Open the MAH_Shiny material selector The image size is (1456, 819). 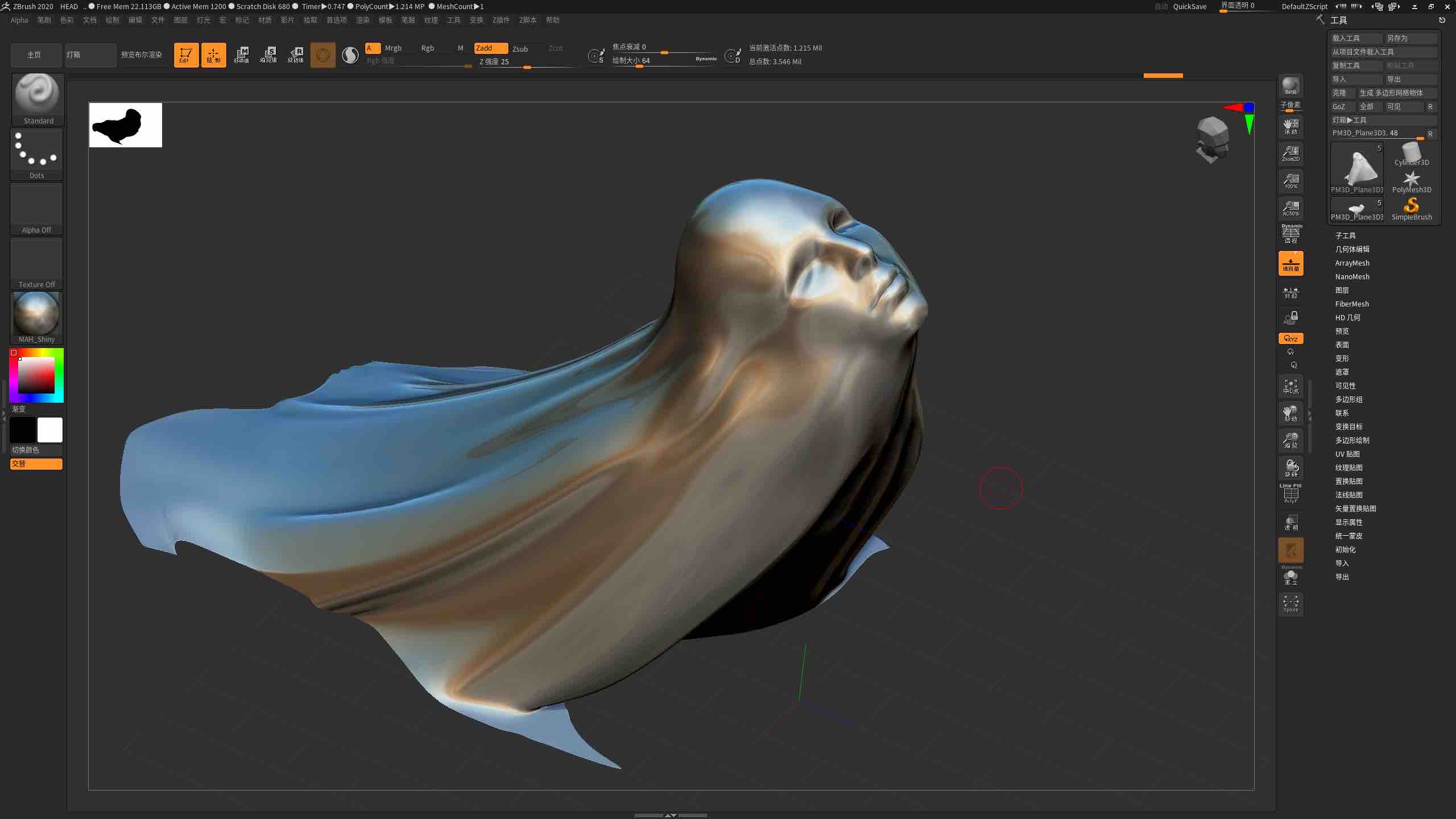click(x=36, y=313)
